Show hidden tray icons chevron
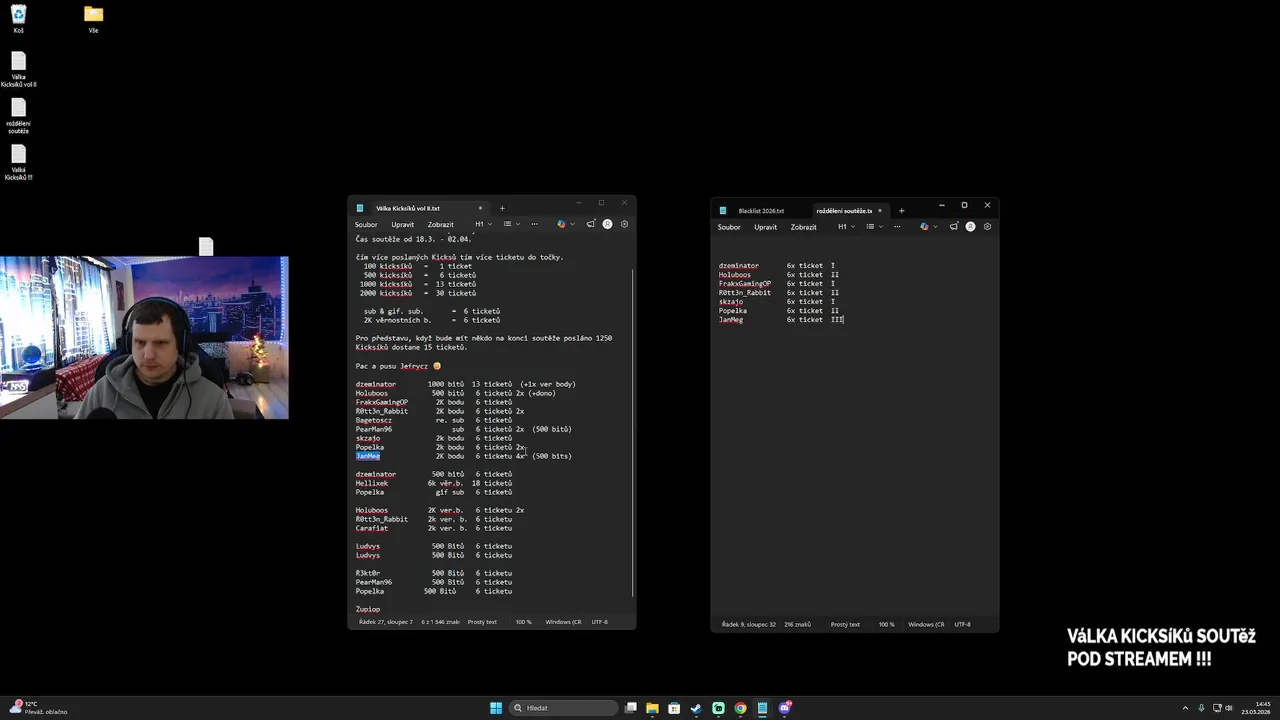Viewport: 1280px width, 720px height. [x=1186, y=708]
